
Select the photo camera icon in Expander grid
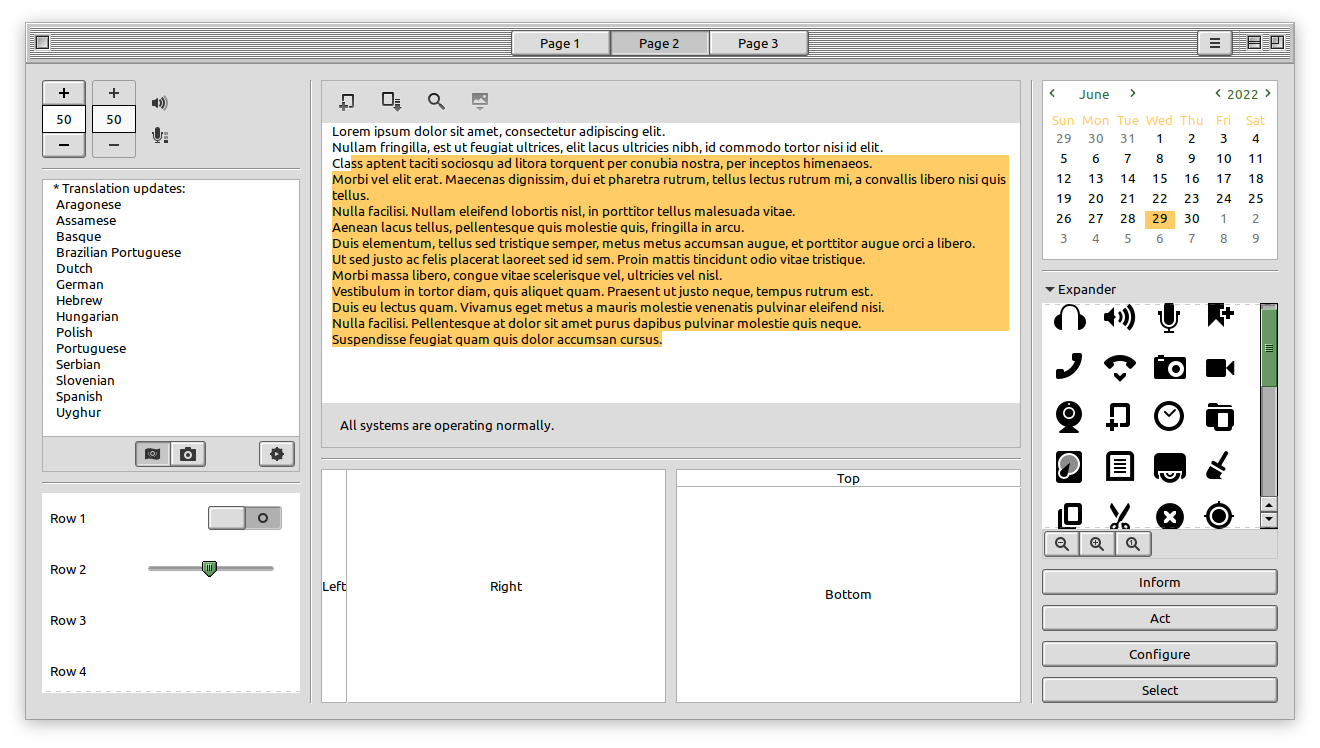pos(1169,367)
